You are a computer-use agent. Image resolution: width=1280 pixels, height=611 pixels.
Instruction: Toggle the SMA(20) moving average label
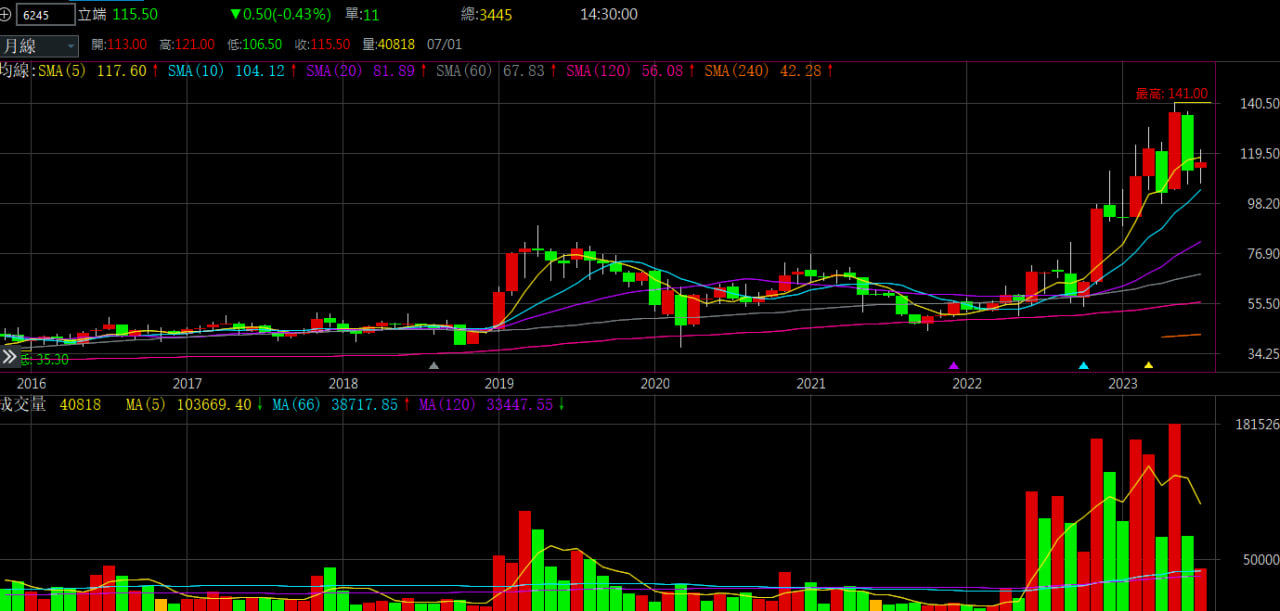[333, 71]
